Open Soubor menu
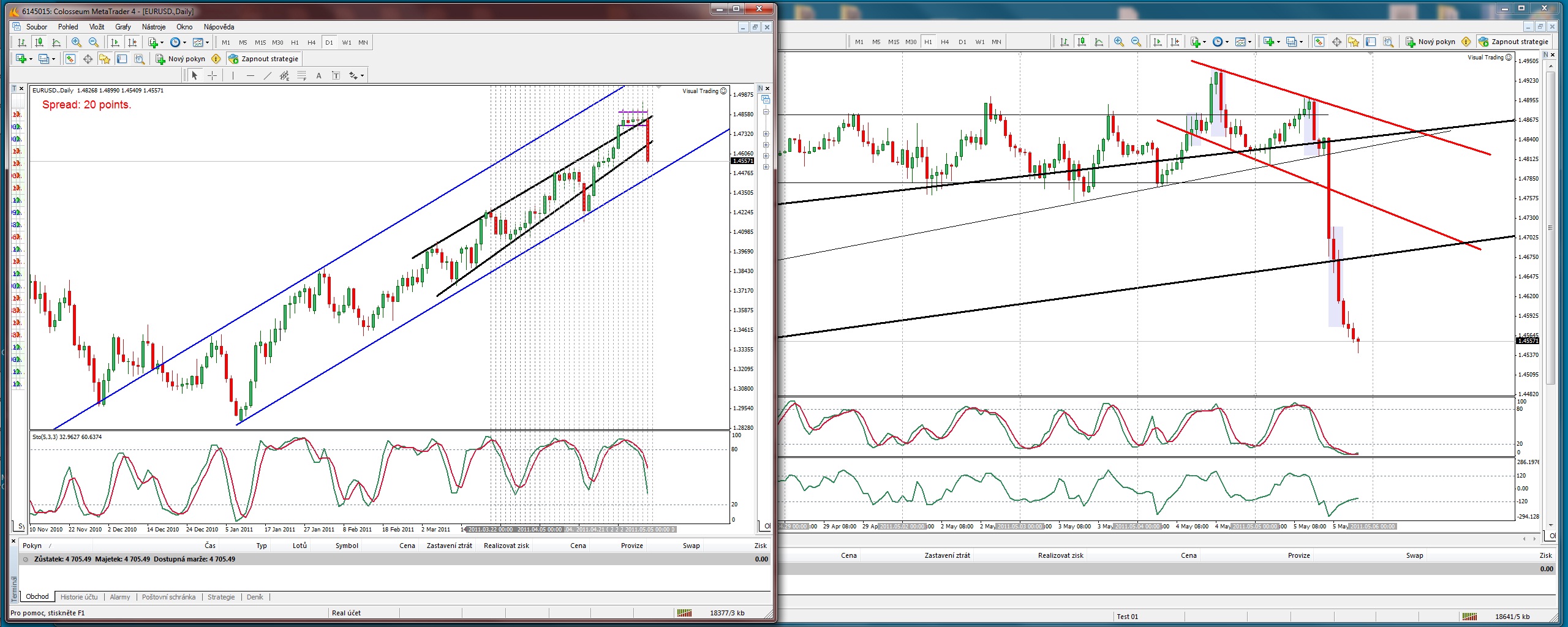Viewport: 1568px width, 627px height. coord(37,27)
